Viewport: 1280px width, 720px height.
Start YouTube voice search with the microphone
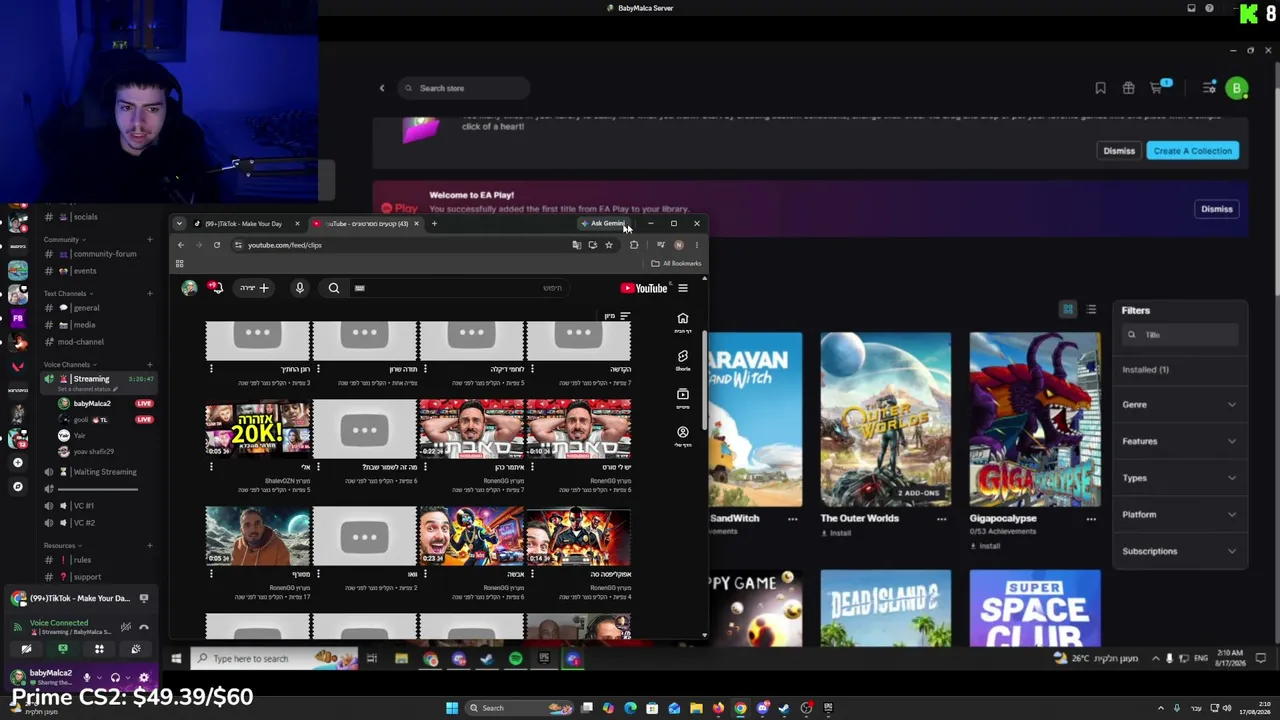click(x=299, y=288)
